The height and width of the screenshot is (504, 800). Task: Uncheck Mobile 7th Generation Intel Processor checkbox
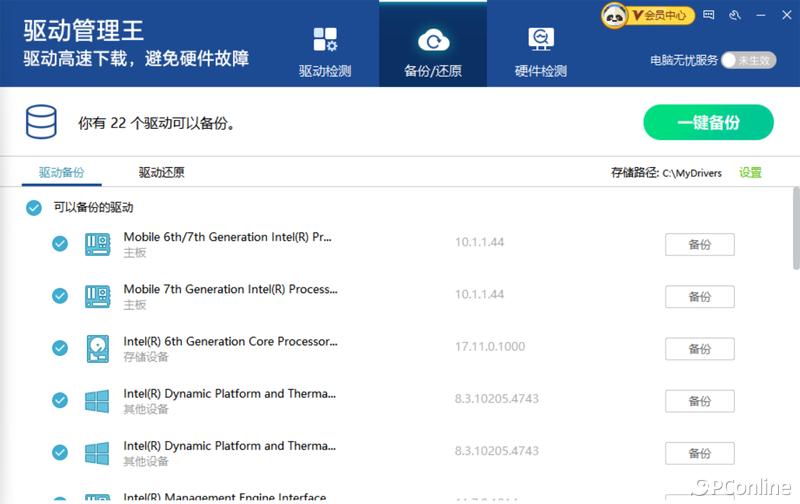point(60,296)
